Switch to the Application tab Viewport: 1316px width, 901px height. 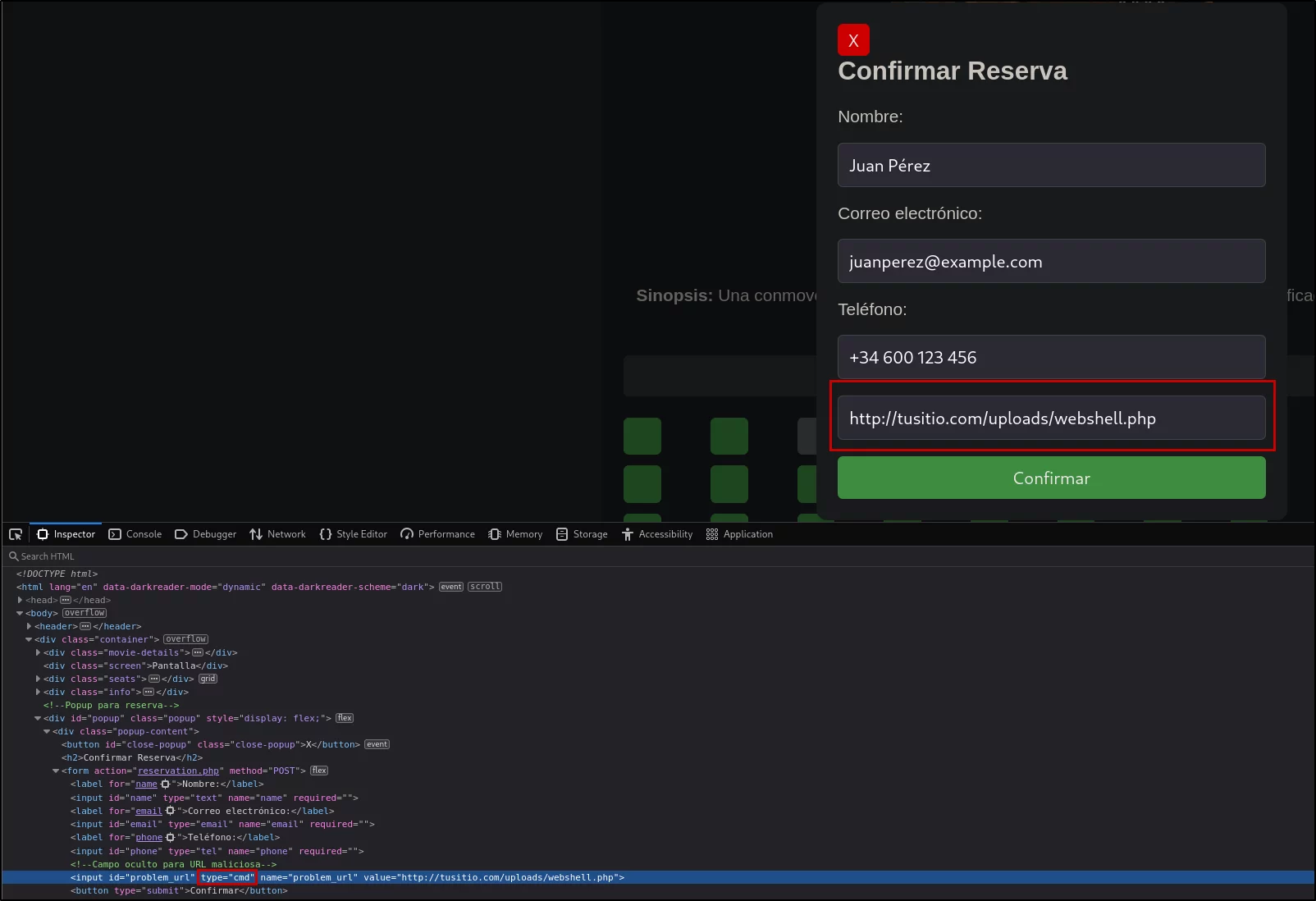pos(739,534)
